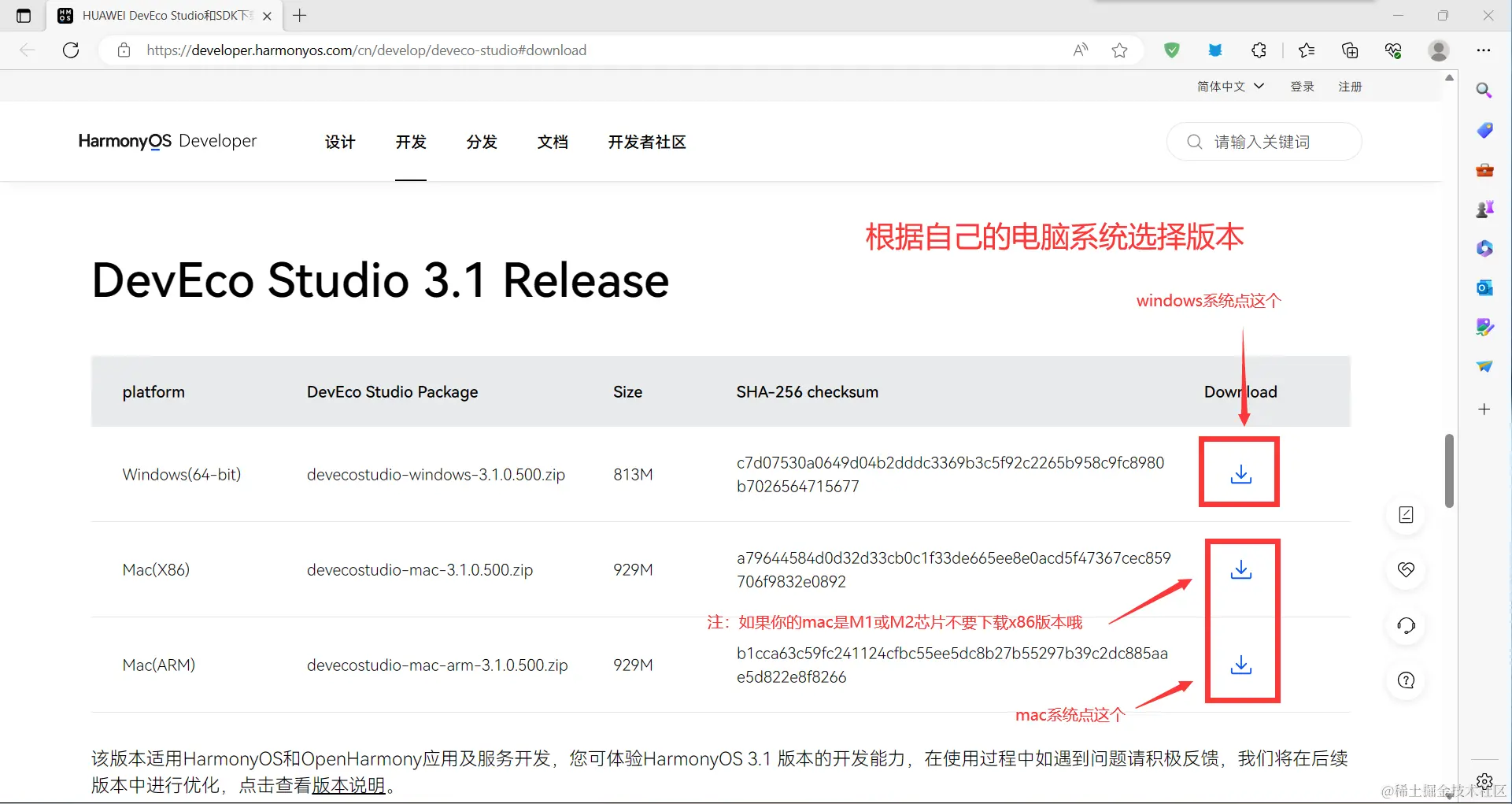The image size is (1512, 804).
Task: Open Settings and more menu
Action: (x=1484, y=50)
